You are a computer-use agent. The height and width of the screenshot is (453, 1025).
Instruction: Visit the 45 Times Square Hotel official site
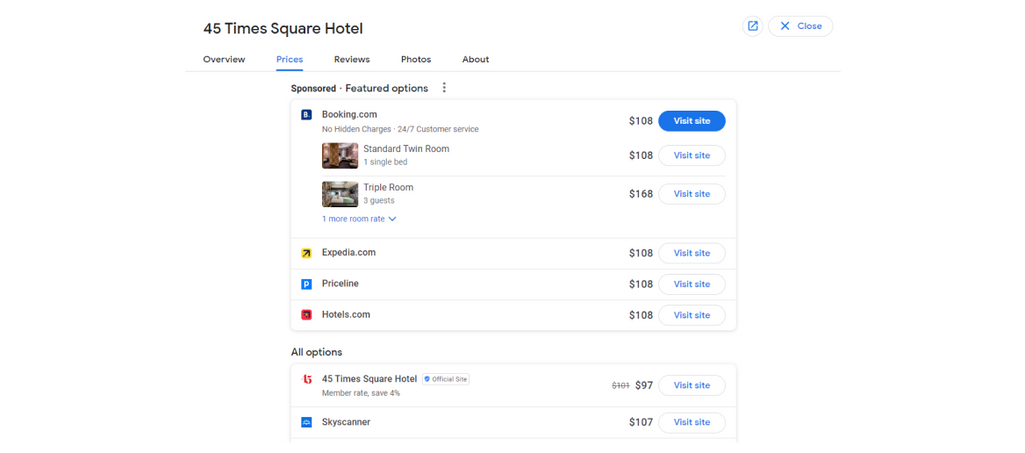pos(692,386)
